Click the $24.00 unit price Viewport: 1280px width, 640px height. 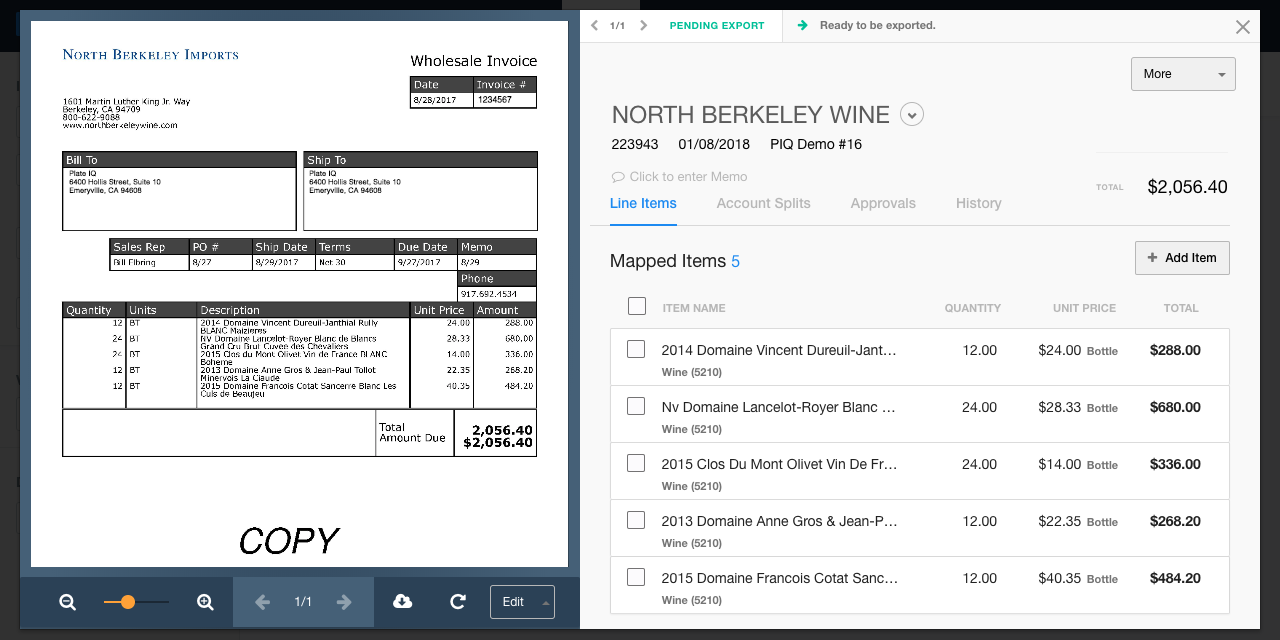tap(1059, 350)
